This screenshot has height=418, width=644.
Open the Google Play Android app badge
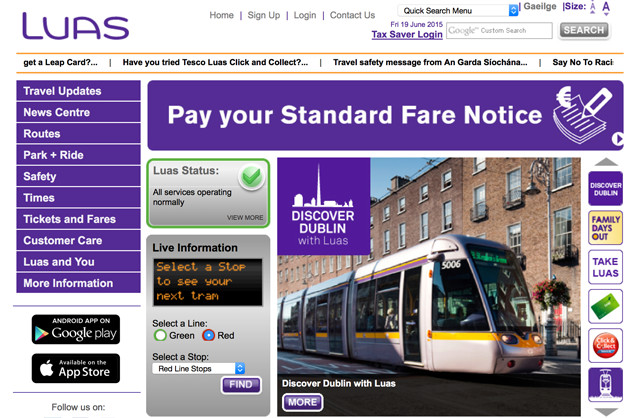click(76, 329)
